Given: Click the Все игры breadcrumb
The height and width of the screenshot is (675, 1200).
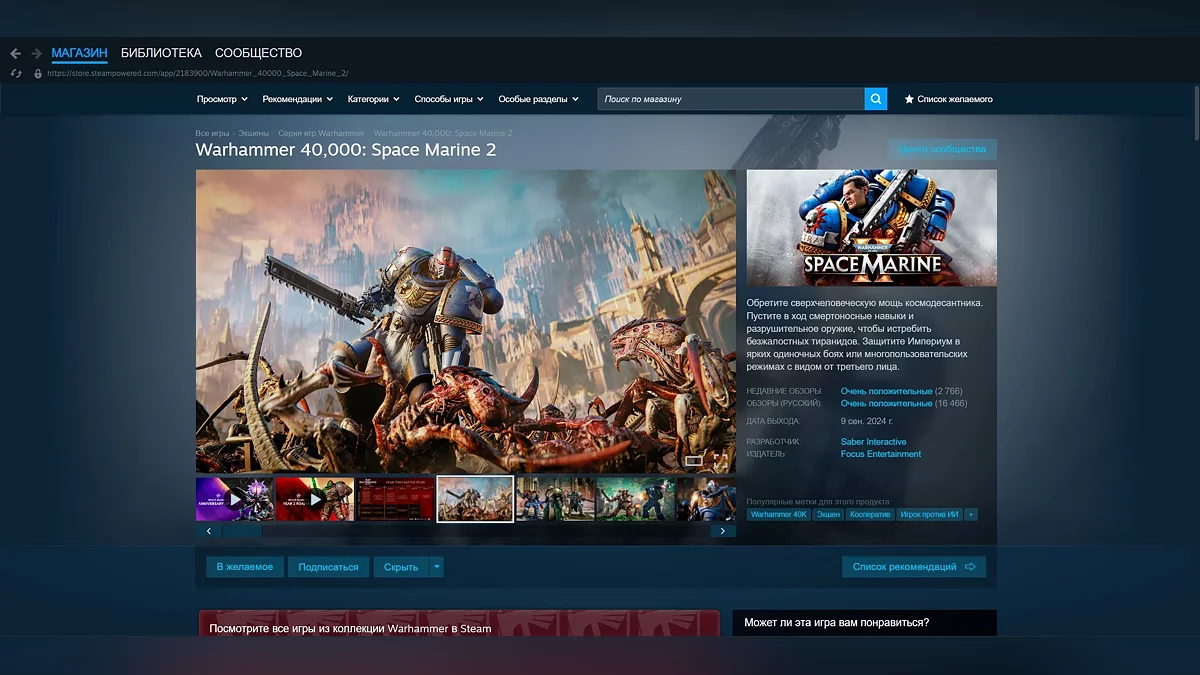Looking at the screenshot, I should (212, 133).
